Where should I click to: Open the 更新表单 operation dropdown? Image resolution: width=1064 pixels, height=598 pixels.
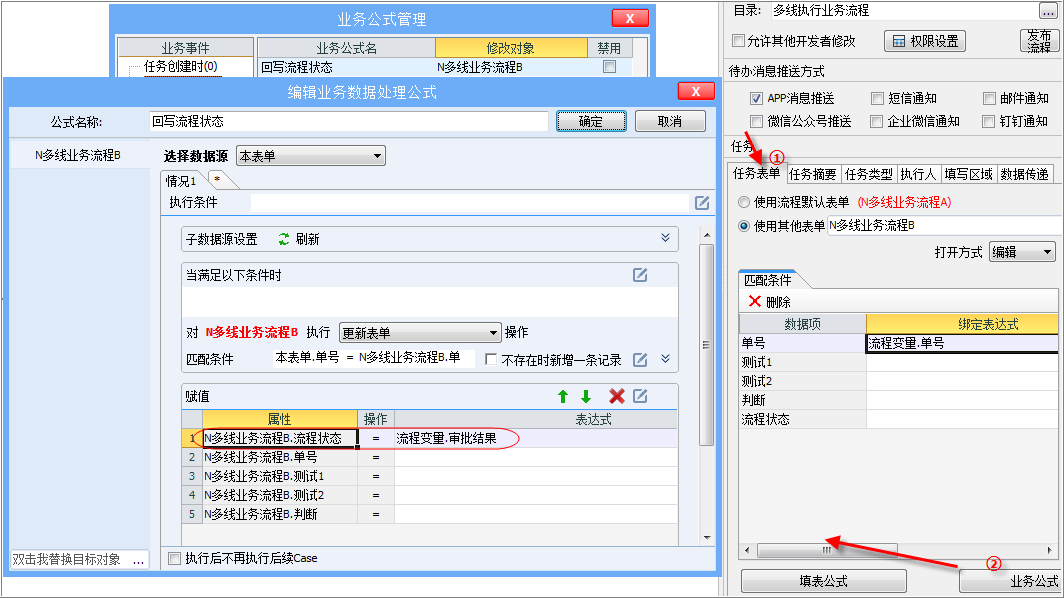[420, 333]
